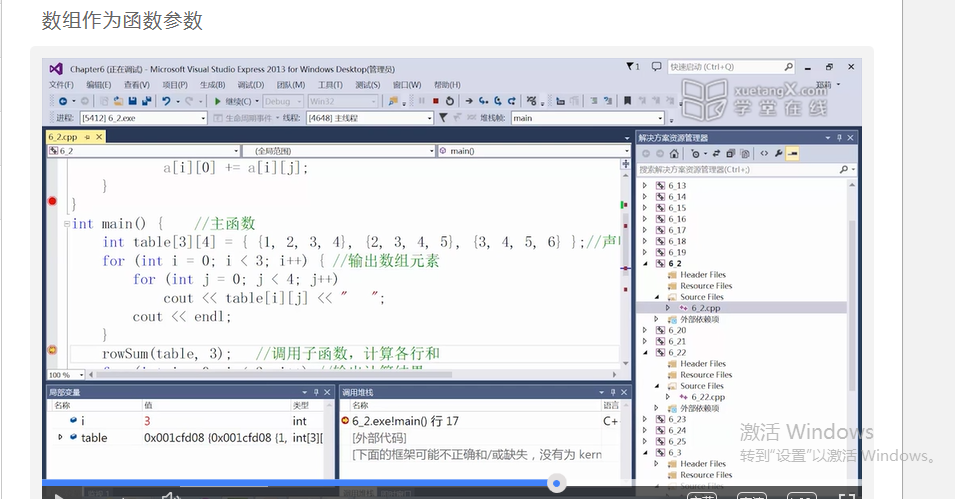Image resolution: width=955 pixels, height=499 pixels.
Task: Click the Step Into icon
Action: pos(484,101)
